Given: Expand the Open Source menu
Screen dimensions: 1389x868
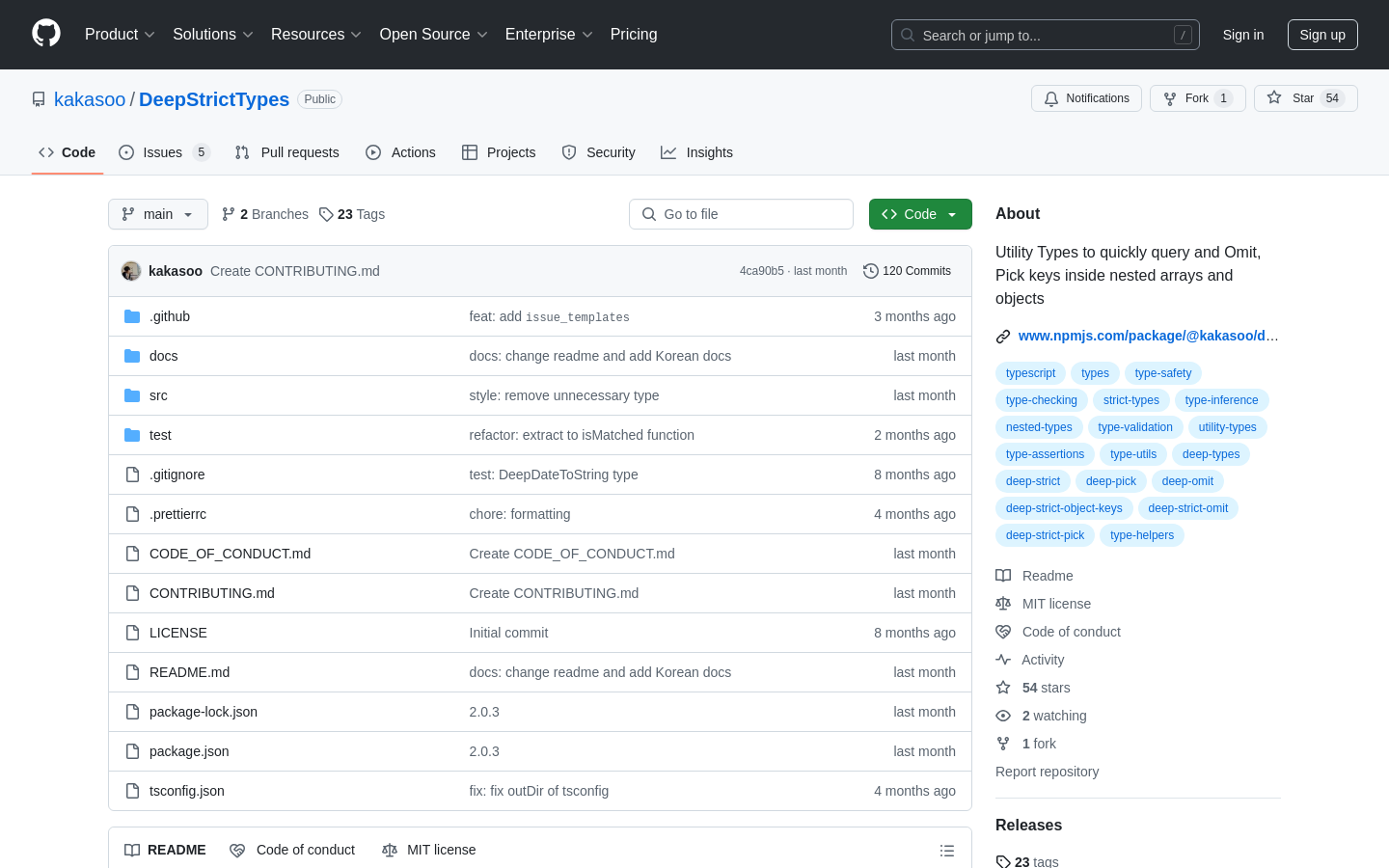Looking at the screenshot, I should point(434,35).
